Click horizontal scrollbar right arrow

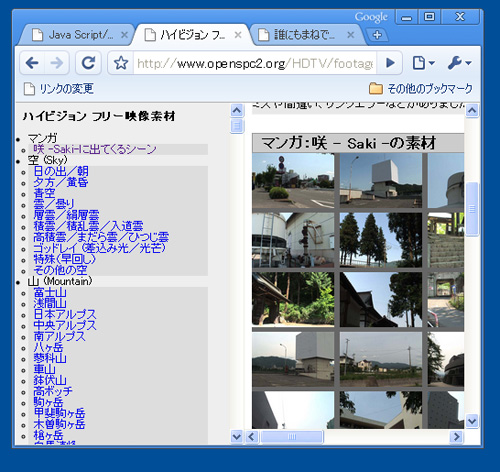(457, 437)
